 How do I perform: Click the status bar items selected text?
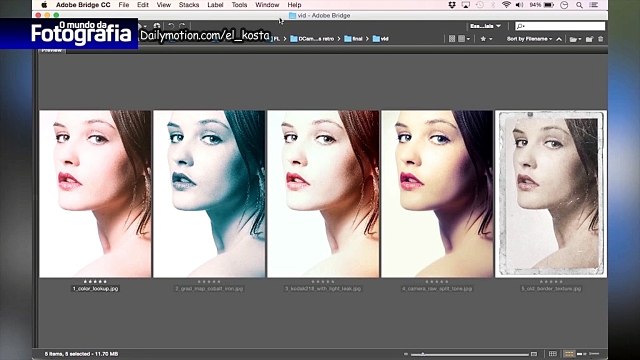(81, 354)
